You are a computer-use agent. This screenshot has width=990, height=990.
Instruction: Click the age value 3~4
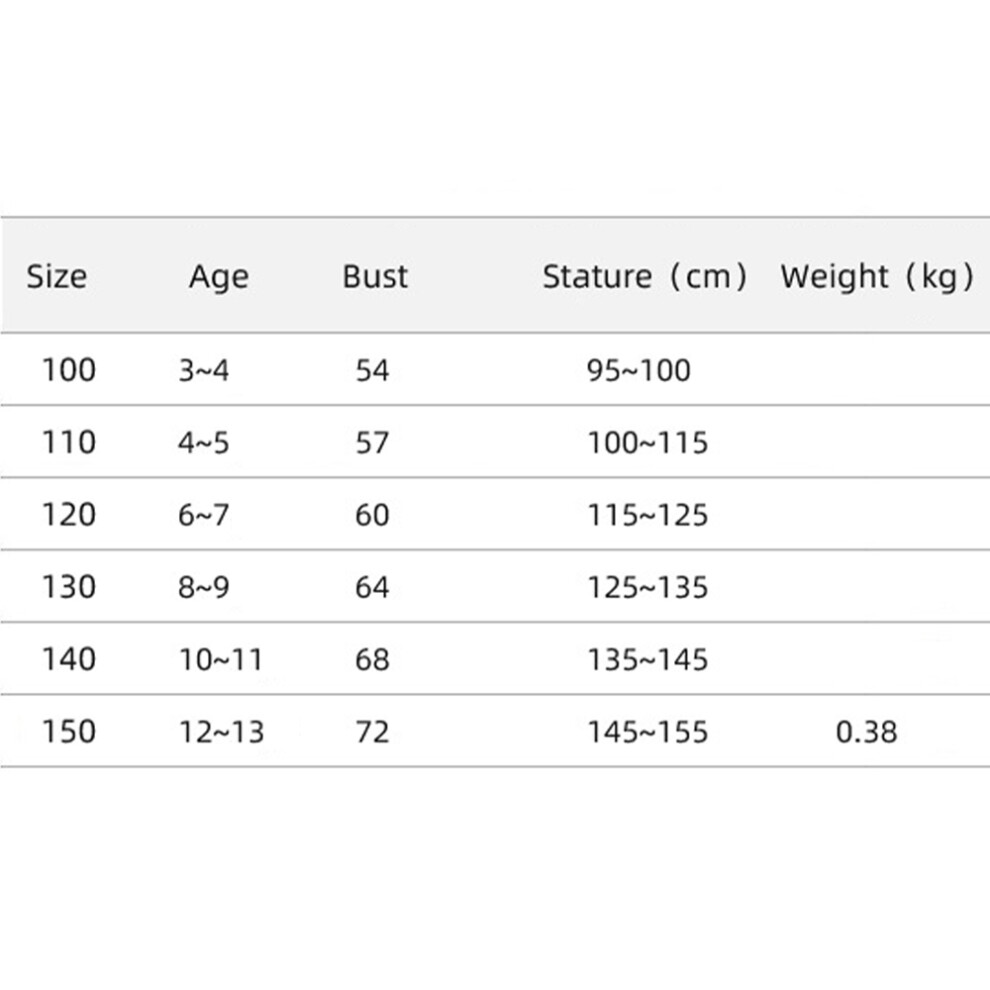coord(203,370)
